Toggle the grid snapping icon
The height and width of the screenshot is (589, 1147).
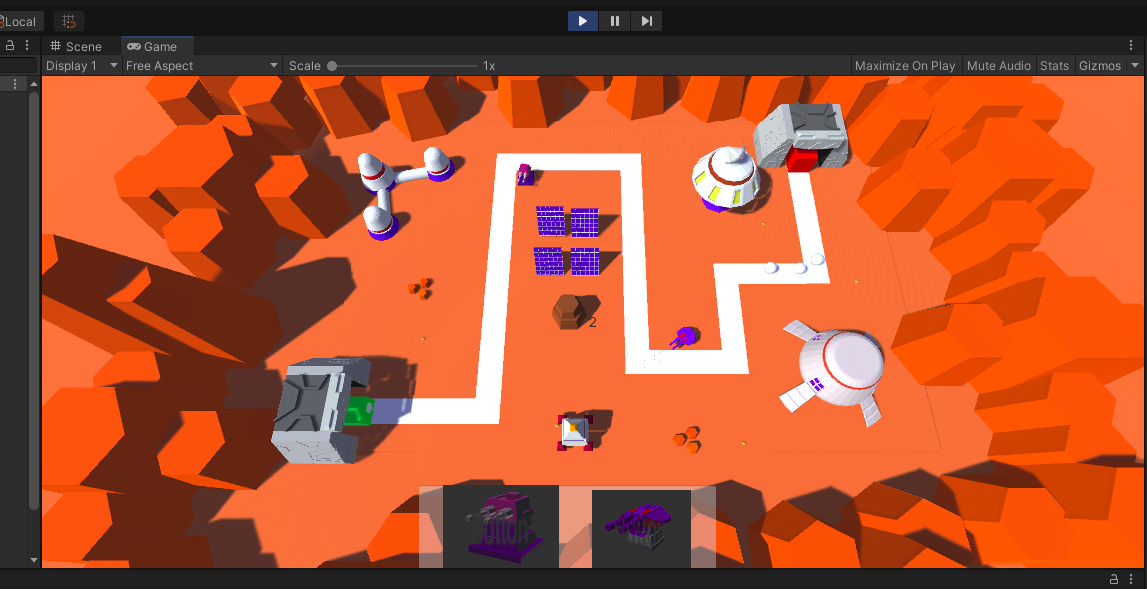[69, 22]
